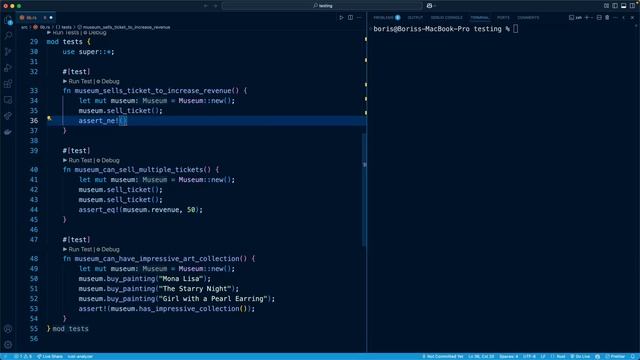This screenshot has width=640, height=360.
Task: Open Live Share in status bar
Action: pyautogui.click(x=50, y=356)
